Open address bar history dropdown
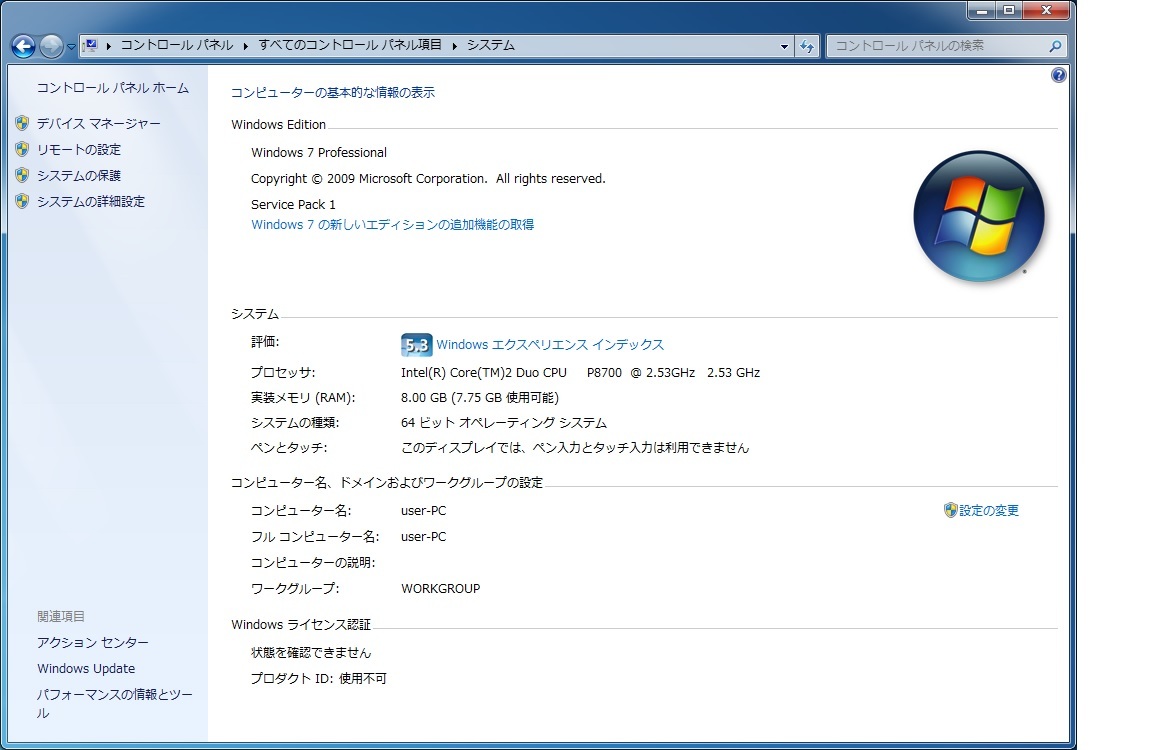 point(784,46)
